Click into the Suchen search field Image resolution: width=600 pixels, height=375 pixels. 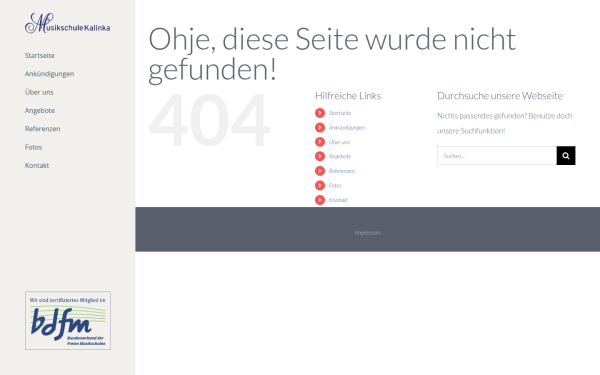497,156
